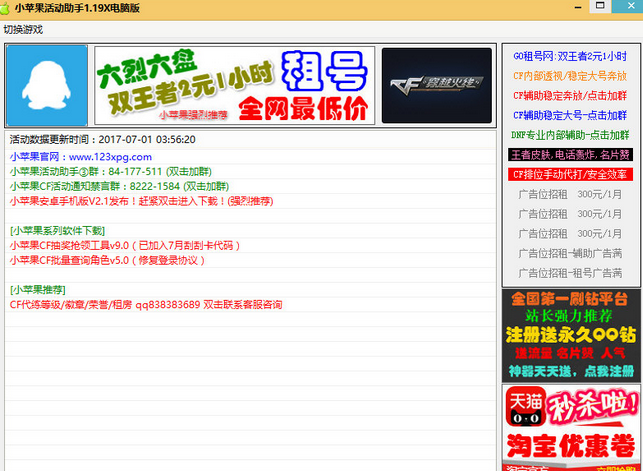Minimize the 小苹果活动助手 window
This screenshot has height=471, width=643.
click(578, 7)
